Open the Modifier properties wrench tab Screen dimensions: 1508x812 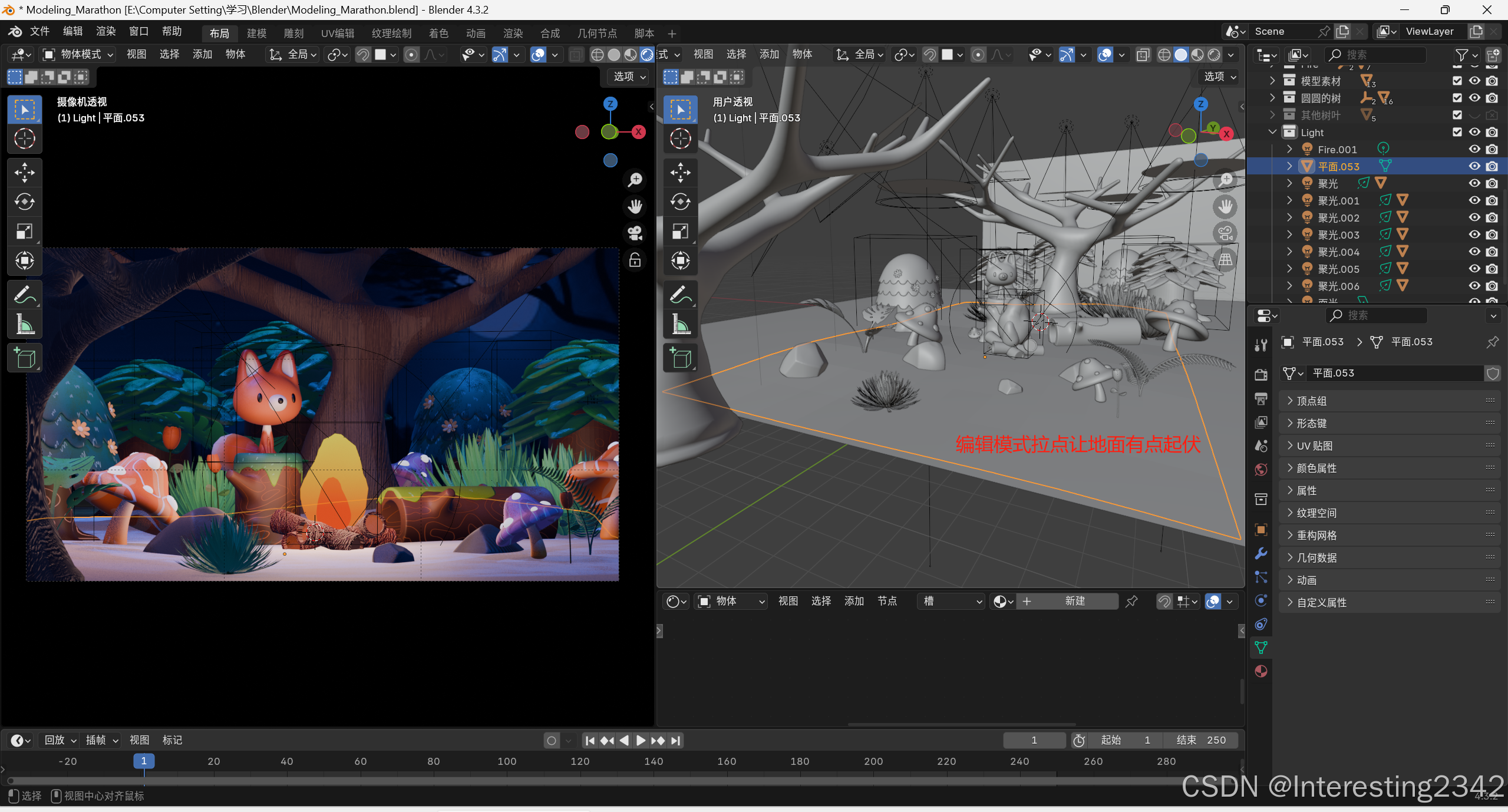[1260, 553]
